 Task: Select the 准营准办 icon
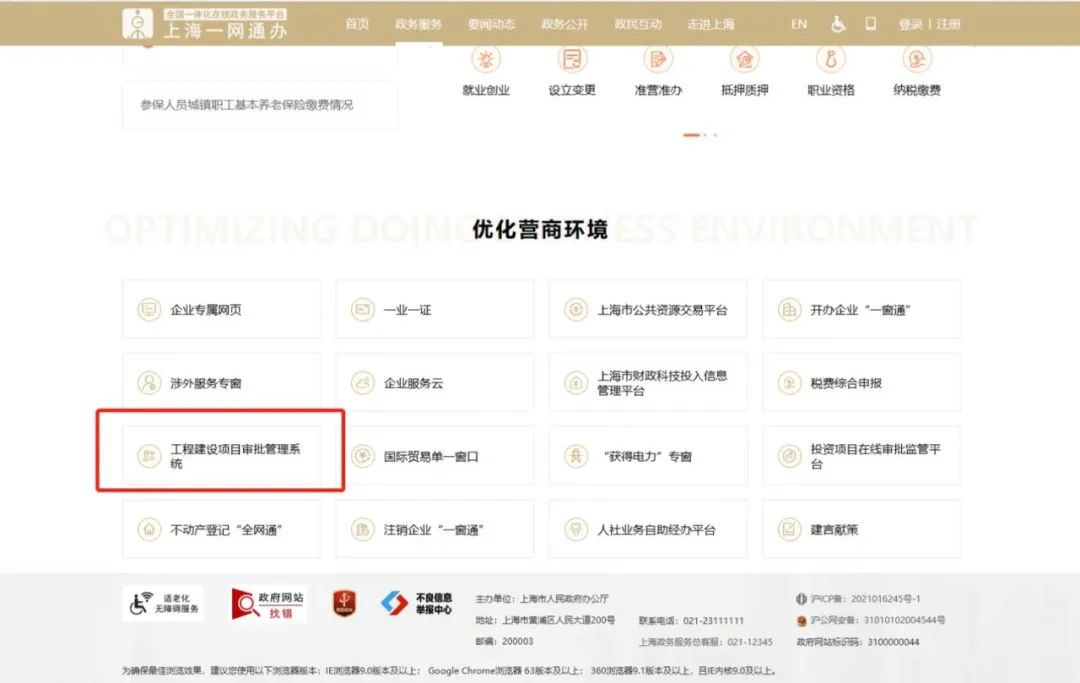pyautogui.click(x=658, y=60)
